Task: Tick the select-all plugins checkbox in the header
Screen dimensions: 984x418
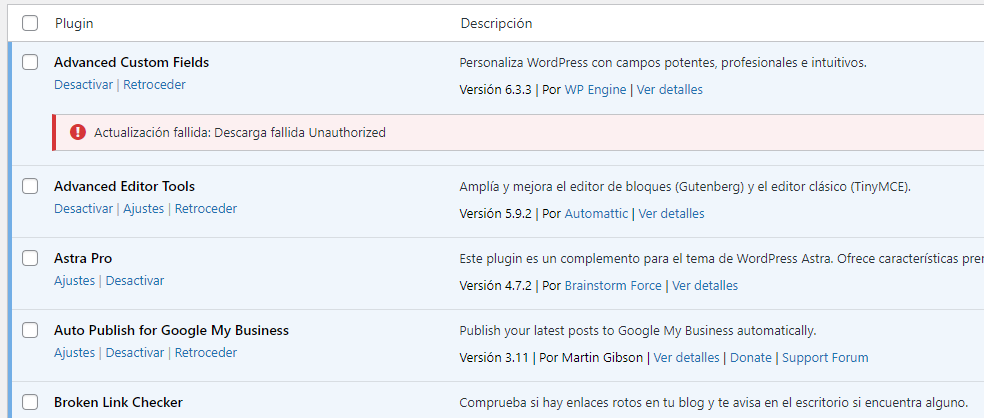Action: (x=29, y=23)
